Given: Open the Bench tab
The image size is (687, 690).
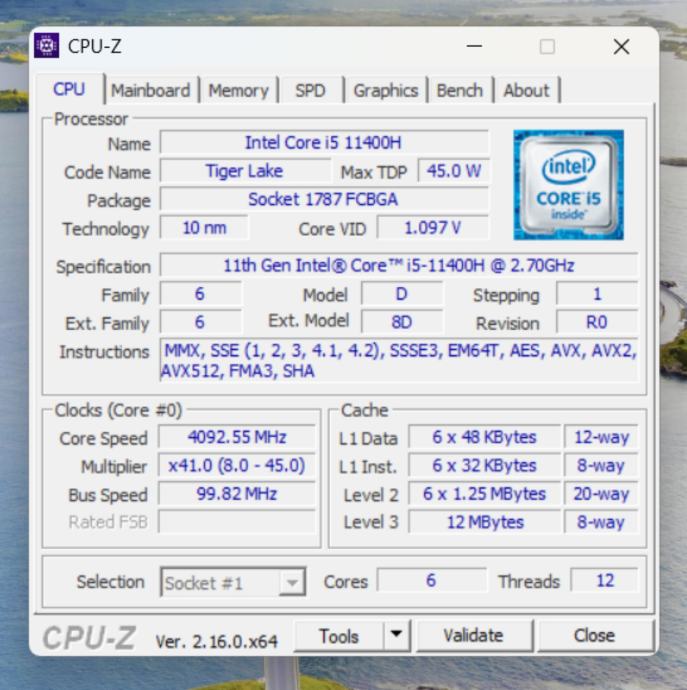Looking at the screenshot, I should tap(459, 90).
